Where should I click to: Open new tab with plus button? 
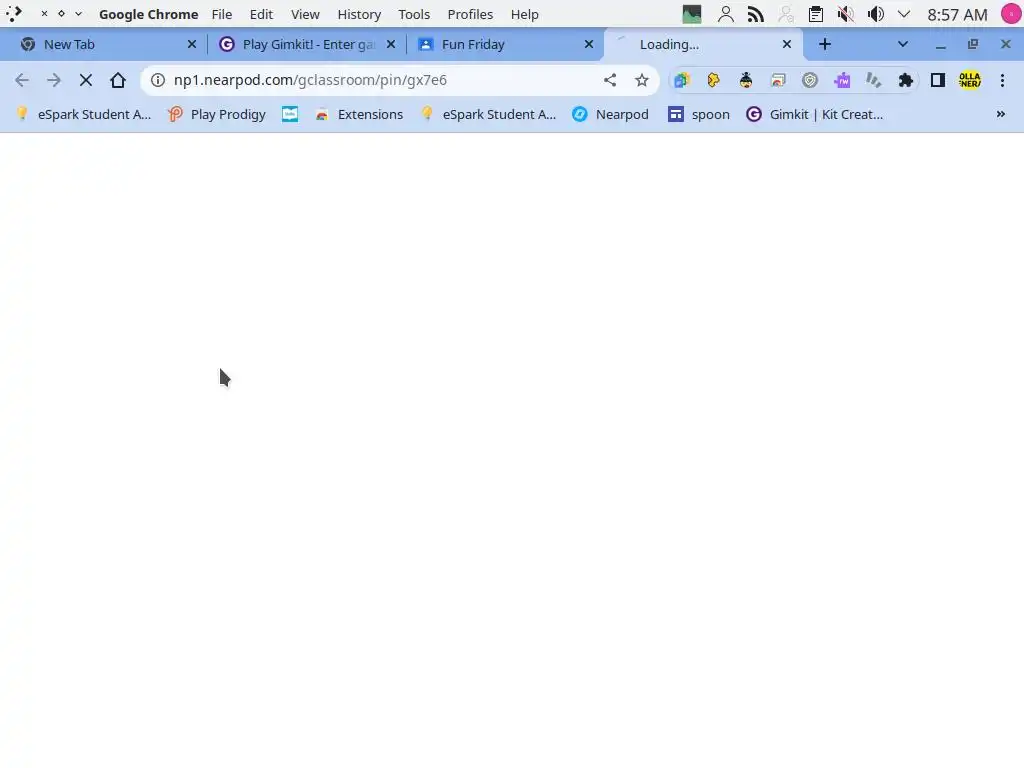click(x=825, y=44)
